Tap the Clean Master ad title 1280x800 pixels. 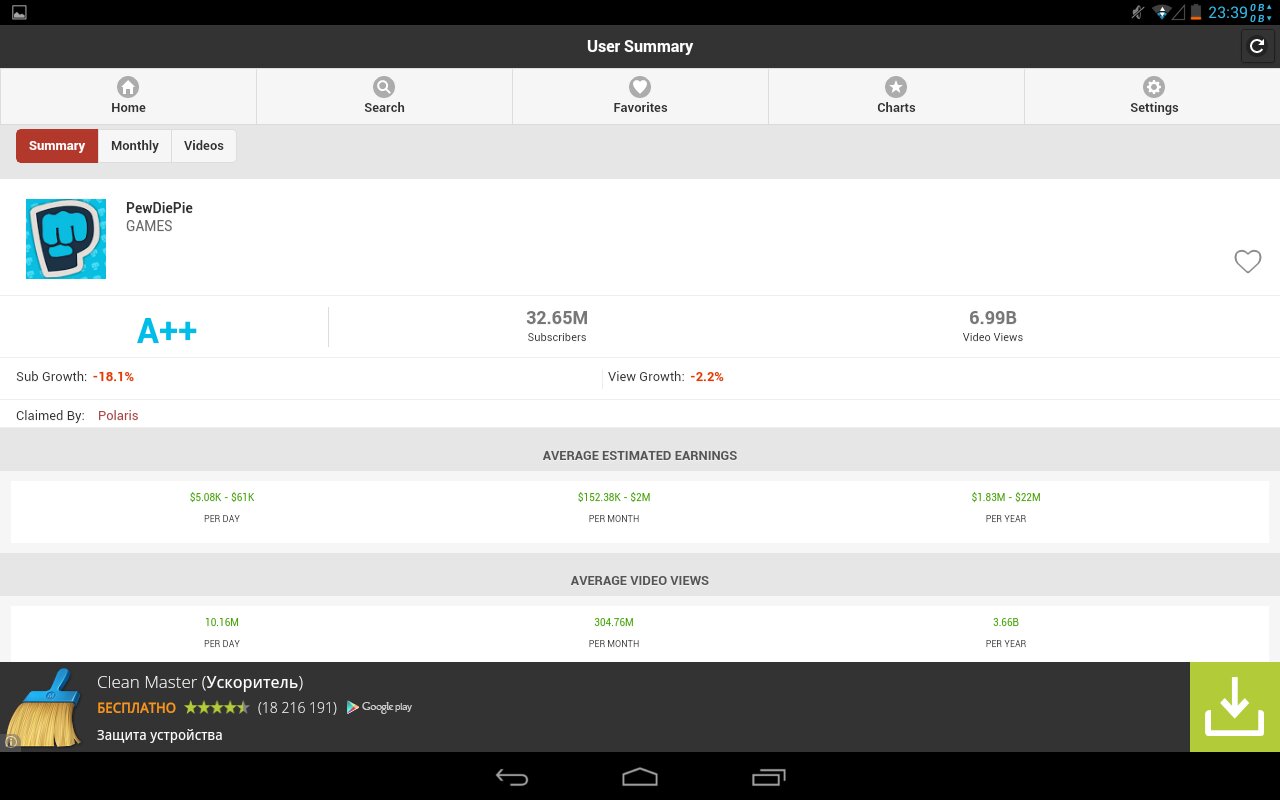point(200,682)
